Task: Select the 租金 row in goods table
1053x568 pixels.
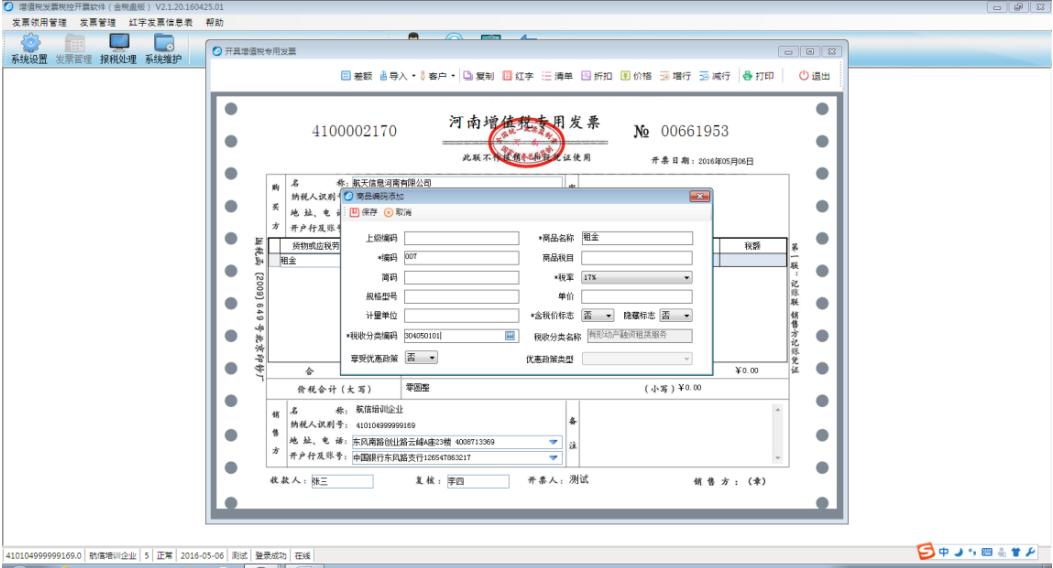Action: click(x=310, y=261)
